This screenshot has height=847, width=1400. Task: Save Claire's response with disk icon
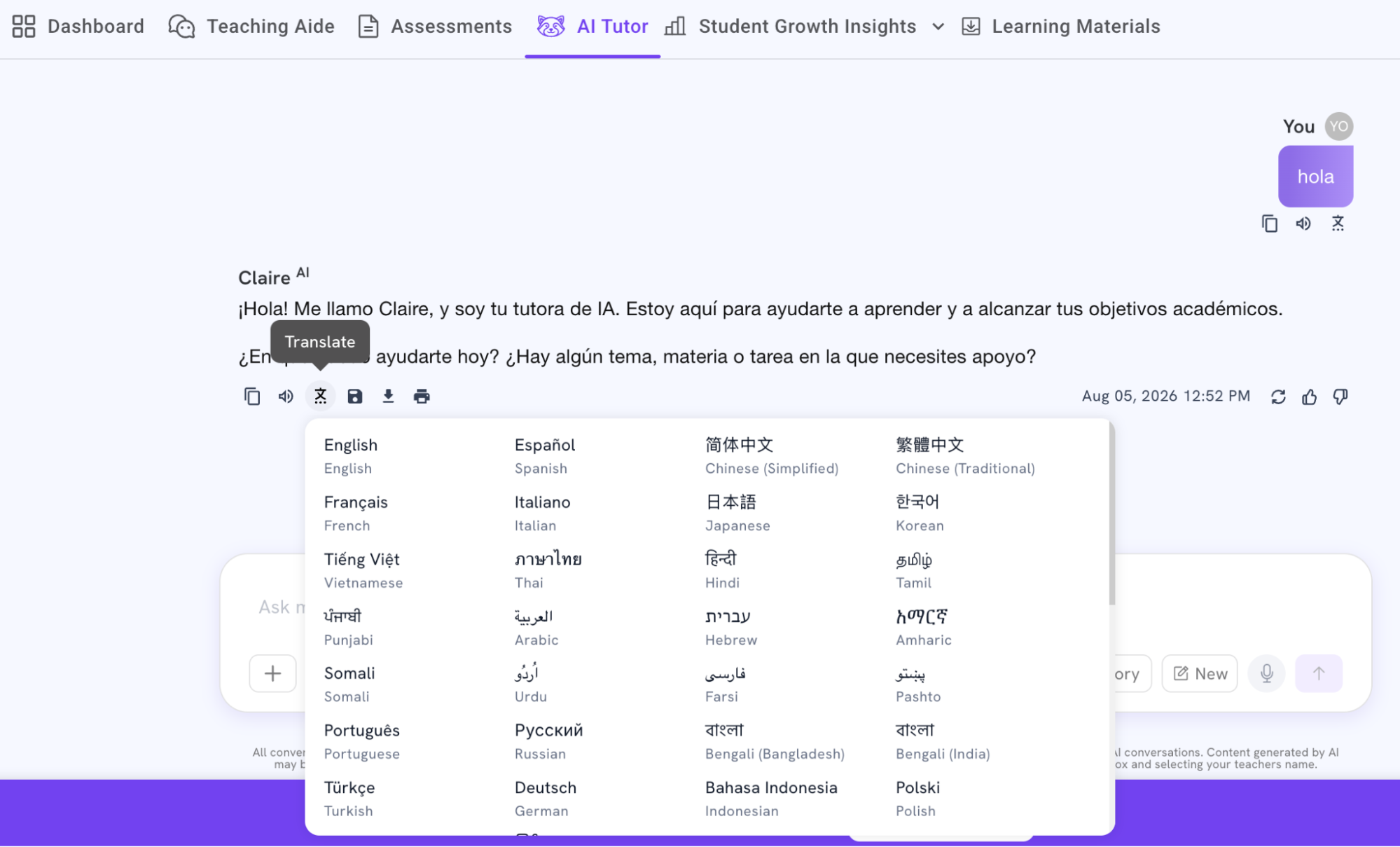355,397
